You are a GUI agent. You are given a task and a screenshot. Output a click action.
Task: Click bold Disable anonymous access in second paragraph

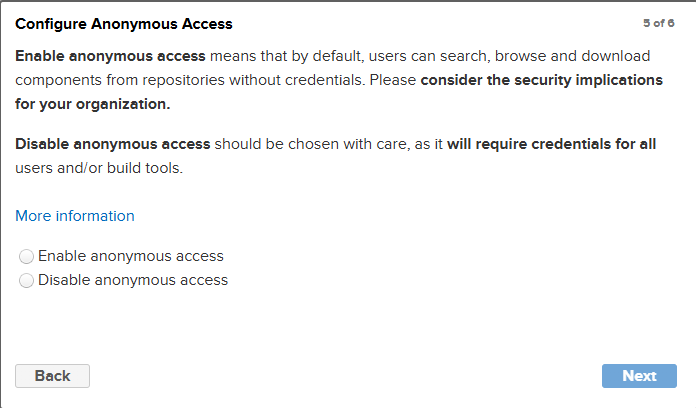[x=113, y=144]
